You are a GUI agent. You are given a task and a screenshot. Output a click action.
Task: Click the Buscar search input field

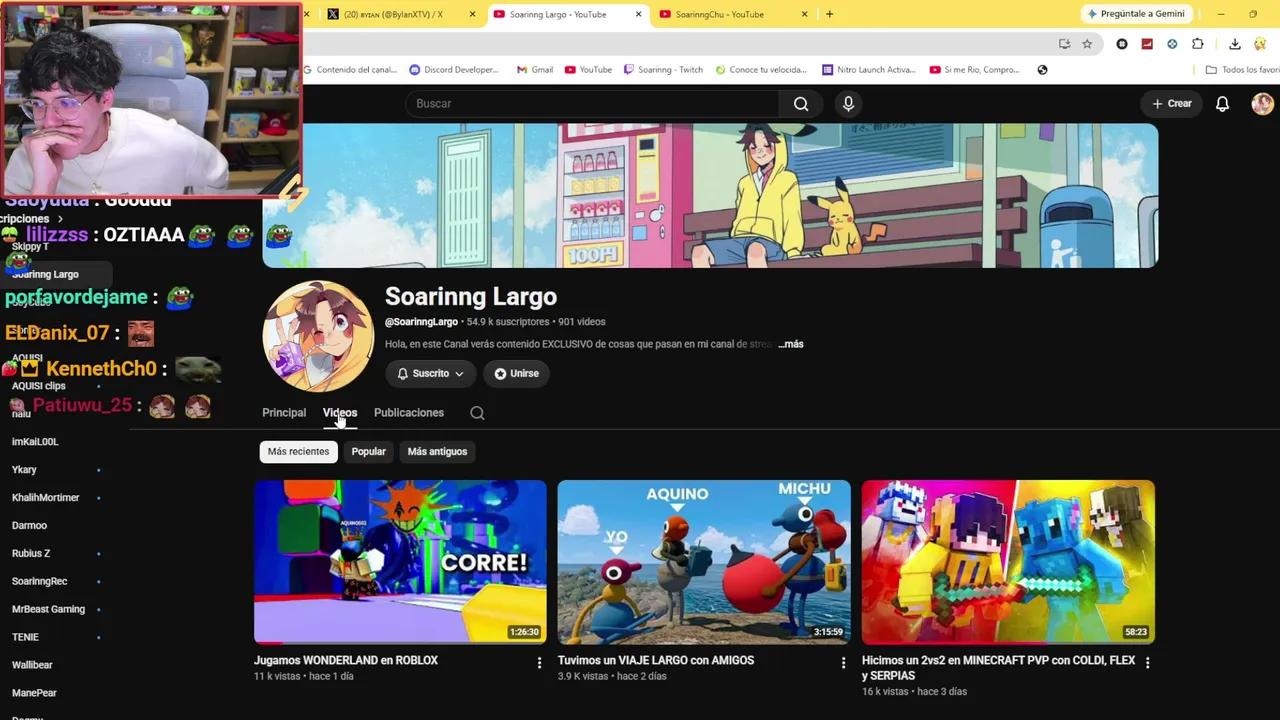tap(592, 104)
